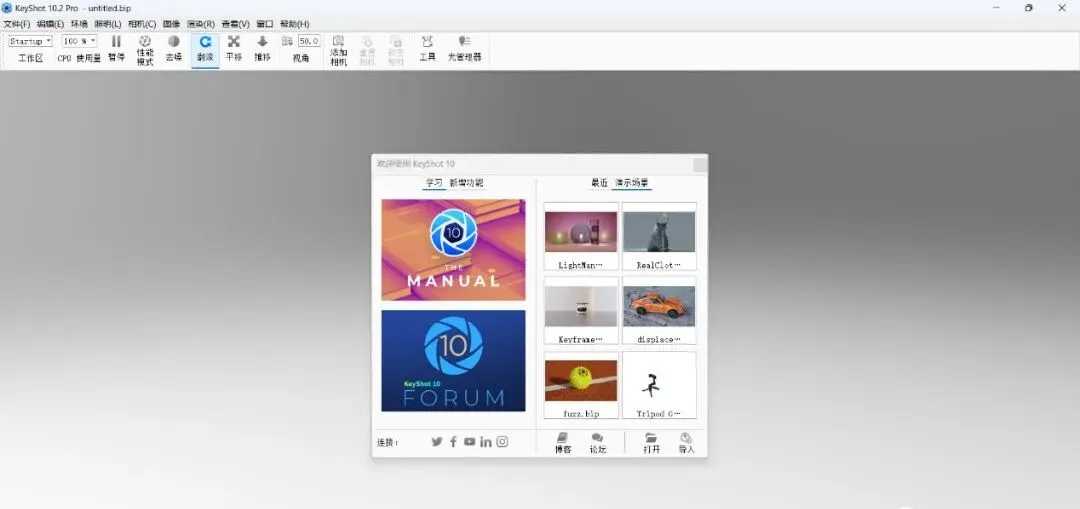Close the welcome to KeyShot 10 dialog

700,165
